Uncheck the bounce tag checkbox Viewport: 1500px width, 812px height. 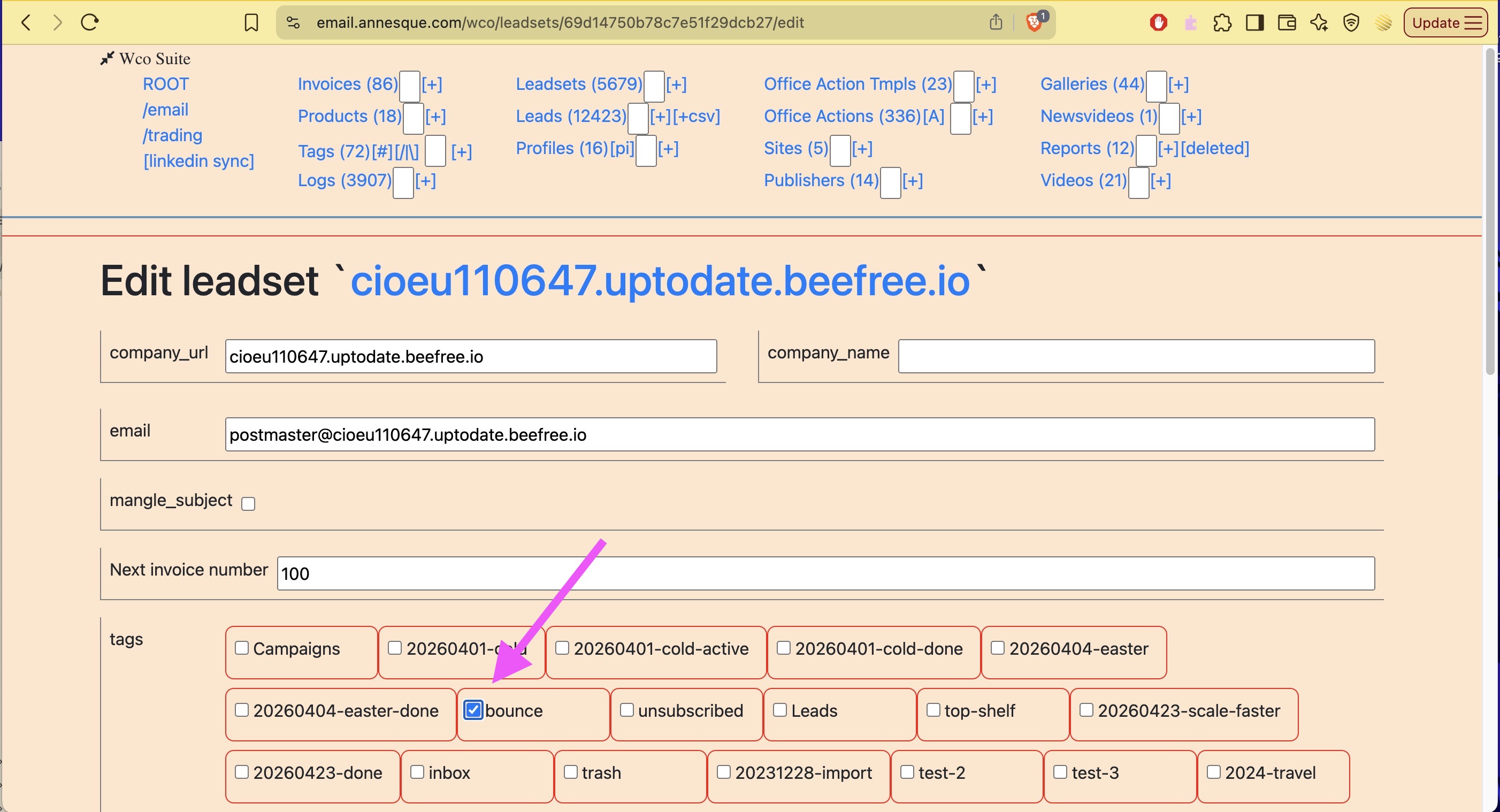coord(473,709)
